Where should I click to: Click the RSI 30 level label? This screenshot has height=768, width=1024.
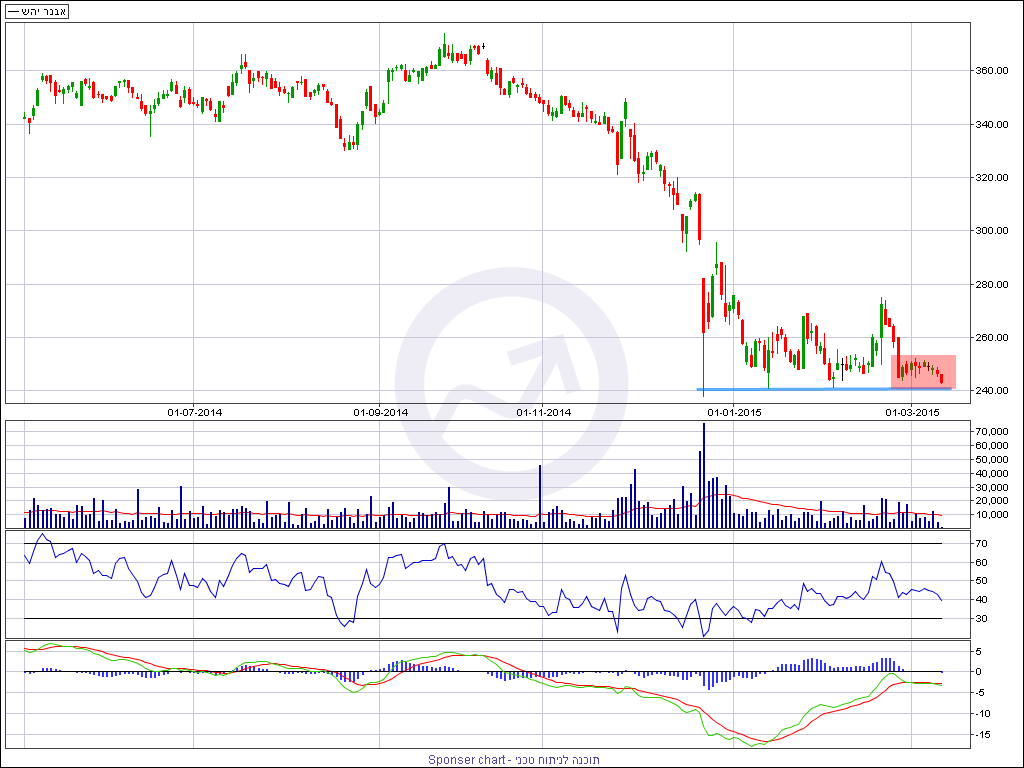click(982, 618)
